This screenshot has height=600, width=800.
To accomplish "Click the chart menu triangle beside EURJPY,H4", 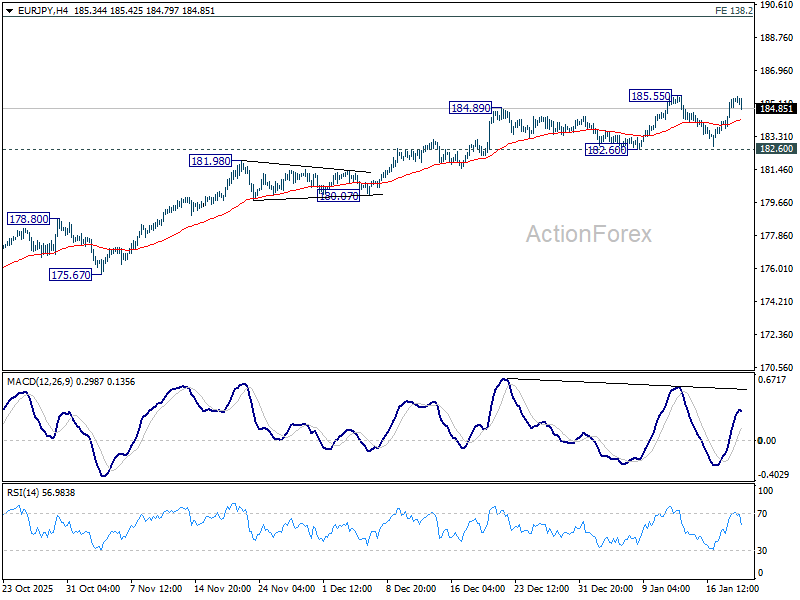I will pos(9,11).
